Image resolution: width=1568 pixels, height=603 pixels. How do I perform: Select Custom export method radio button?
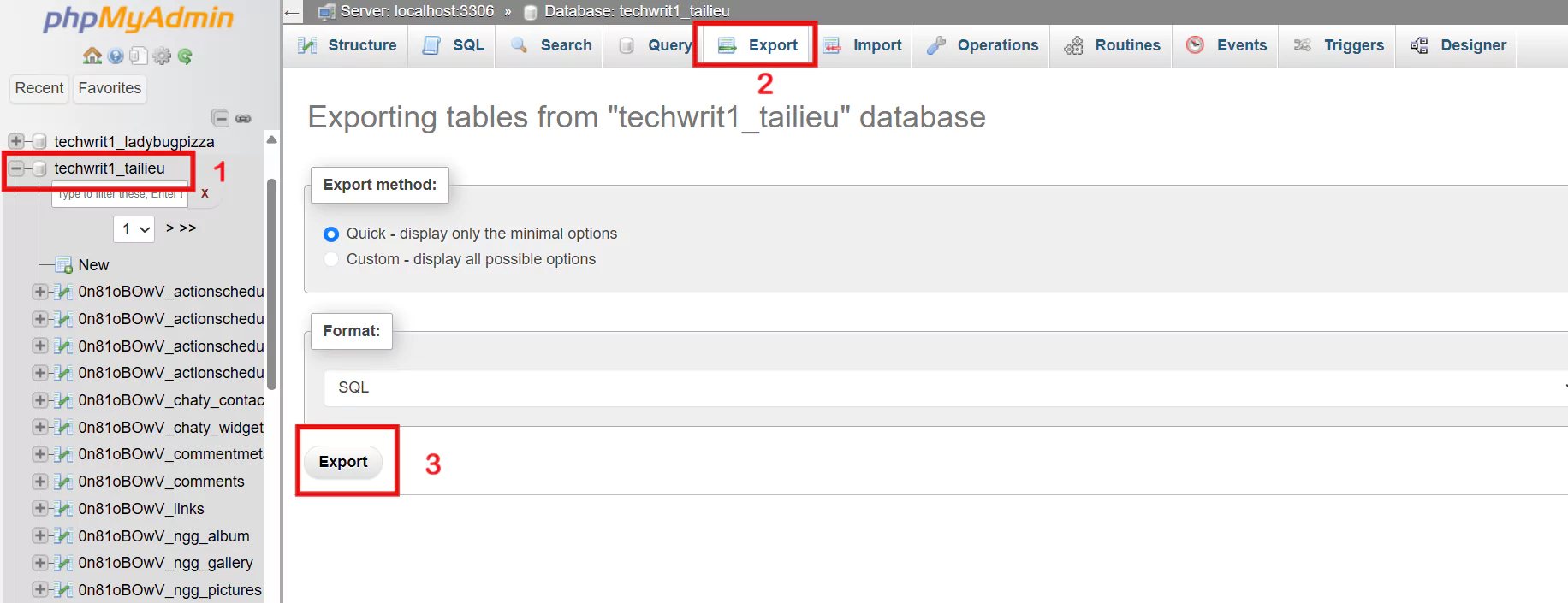pyautogui.click(x=331, y=259)
